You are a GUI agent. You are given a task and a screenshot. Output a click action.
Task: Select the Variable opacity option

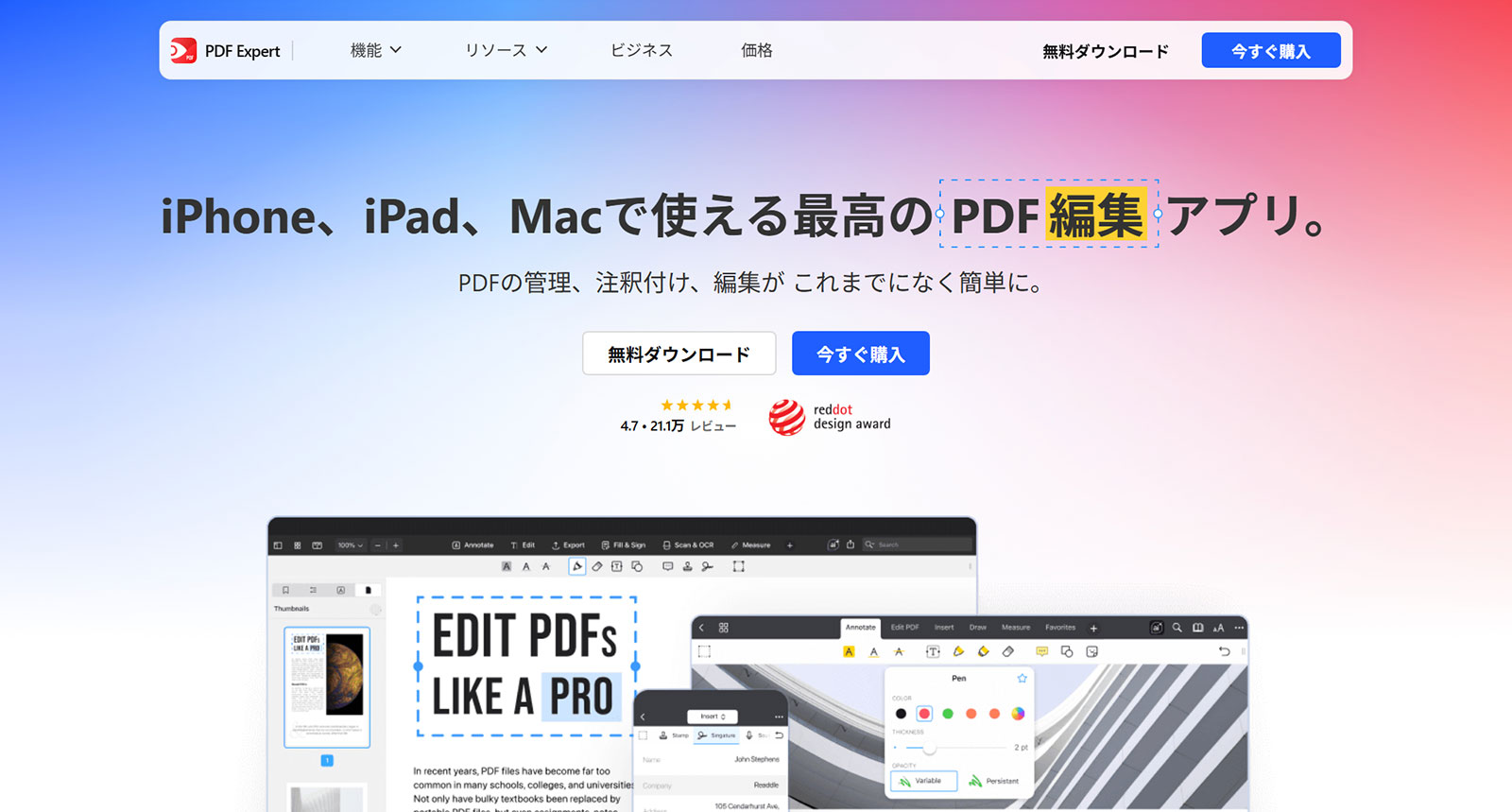pyautogui.click(x=923, y=781)
